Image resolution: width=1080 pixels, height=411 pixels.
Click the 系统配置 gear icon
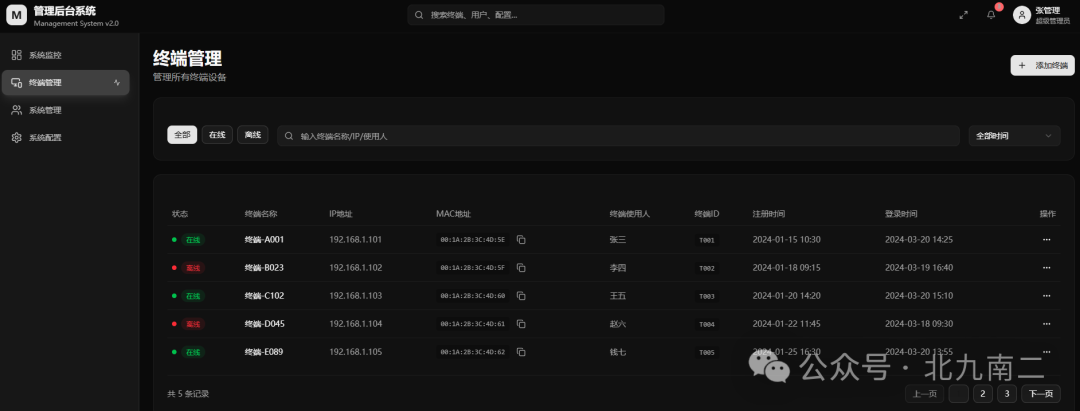click(17, 138)
